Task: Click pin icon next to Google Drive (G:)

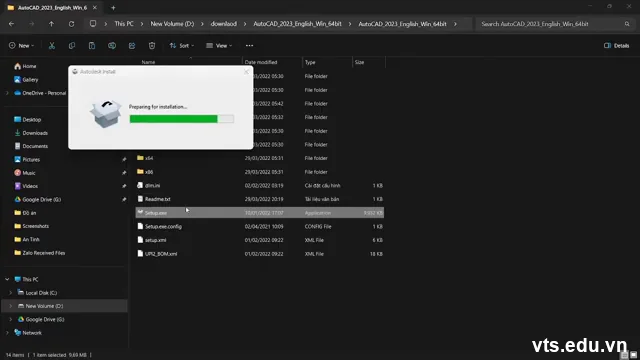Action: pos(124,200)
